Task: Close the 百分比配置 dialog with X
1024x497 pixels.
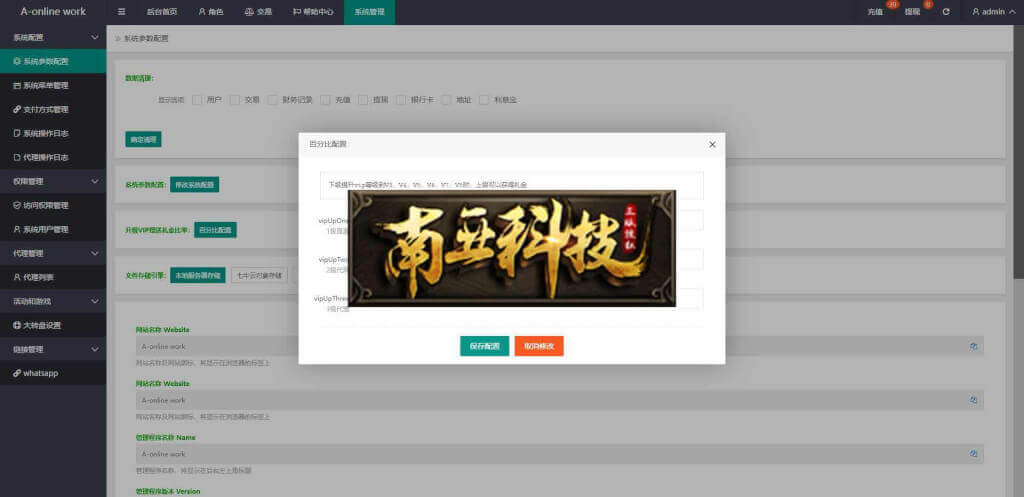Action: (x=712, y=144)
